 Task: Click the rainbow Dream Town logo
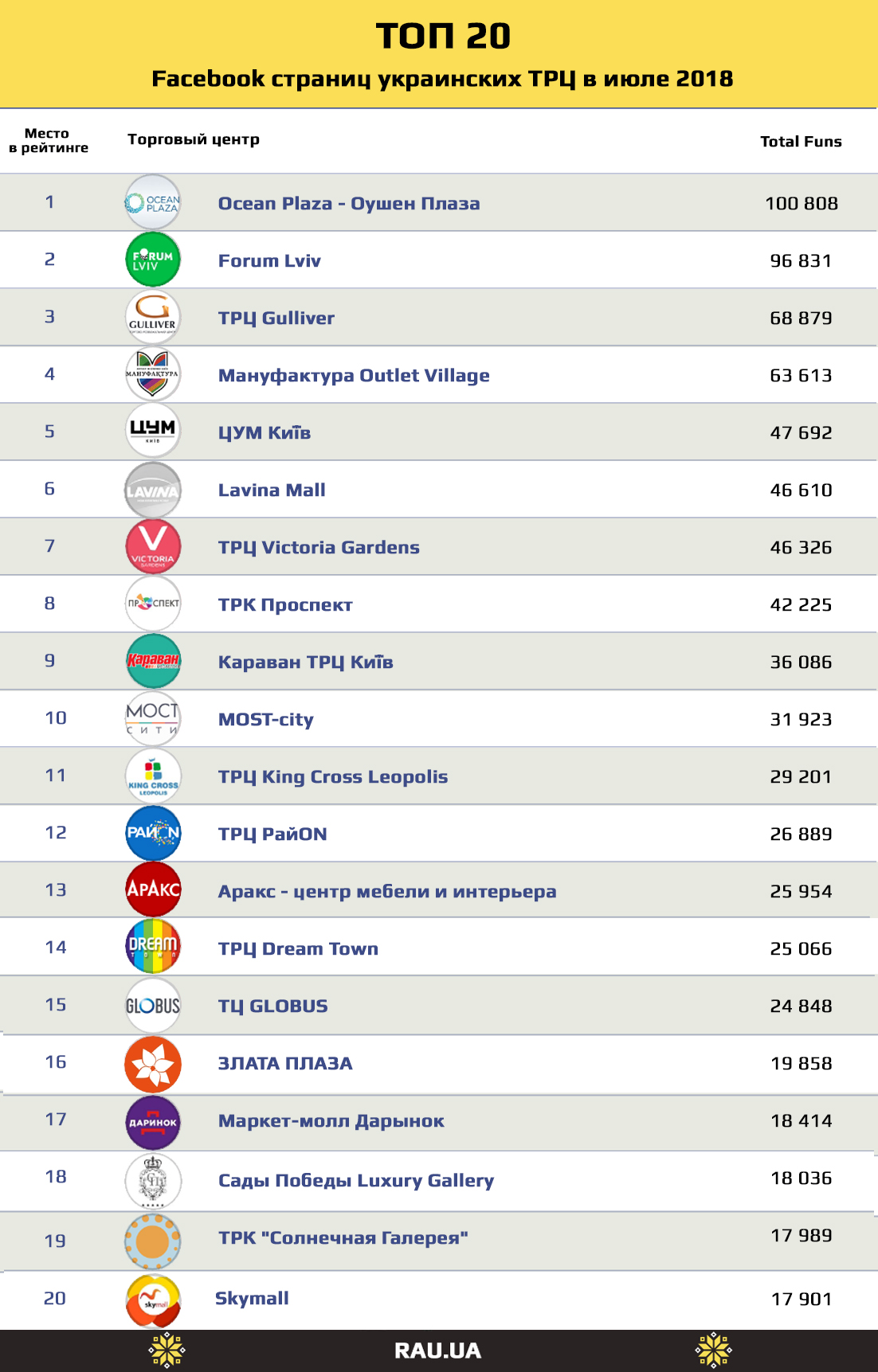[153, 947]
